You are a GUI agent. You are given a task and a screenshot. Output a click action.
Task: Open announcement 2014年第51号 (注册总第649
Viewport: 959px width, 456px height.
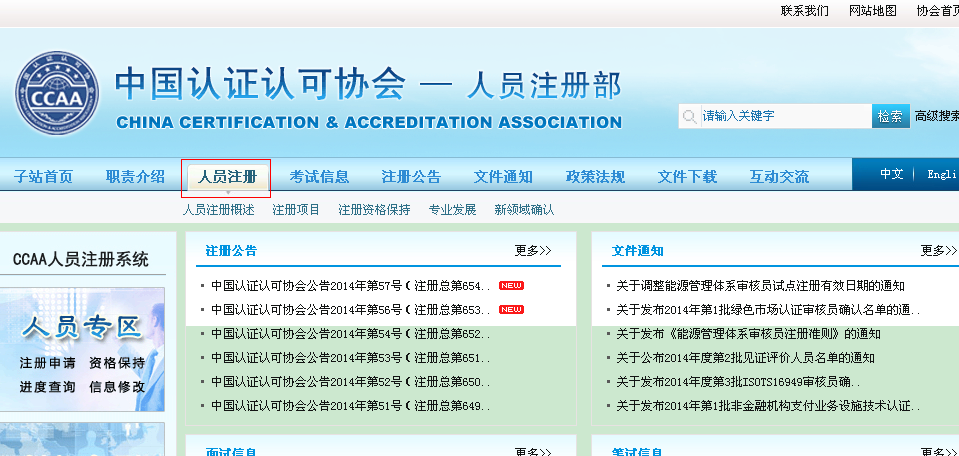[350, 406]
